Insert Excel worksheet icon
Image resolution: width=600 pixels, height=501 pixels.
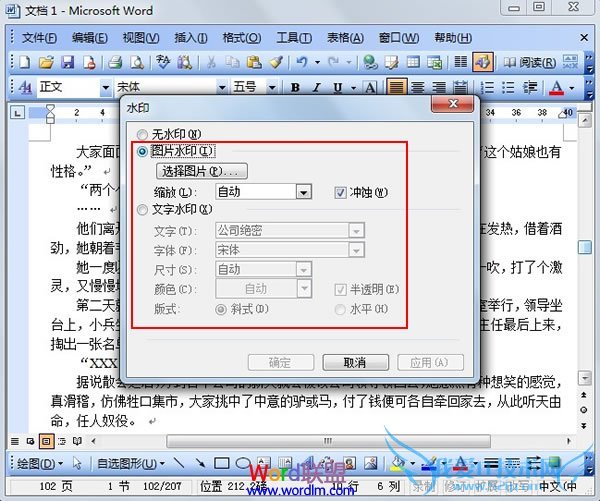434,62
